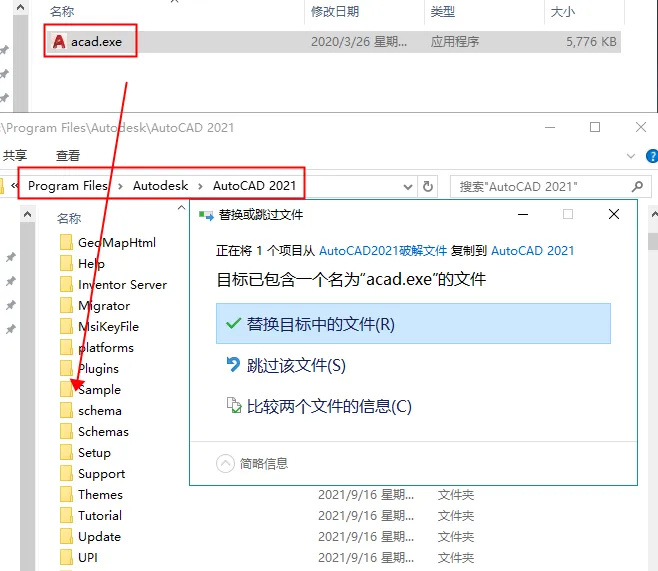Sort top window by 名称 column header
Viewport: 658px width, 571px height.
click(x=62, y=12)
